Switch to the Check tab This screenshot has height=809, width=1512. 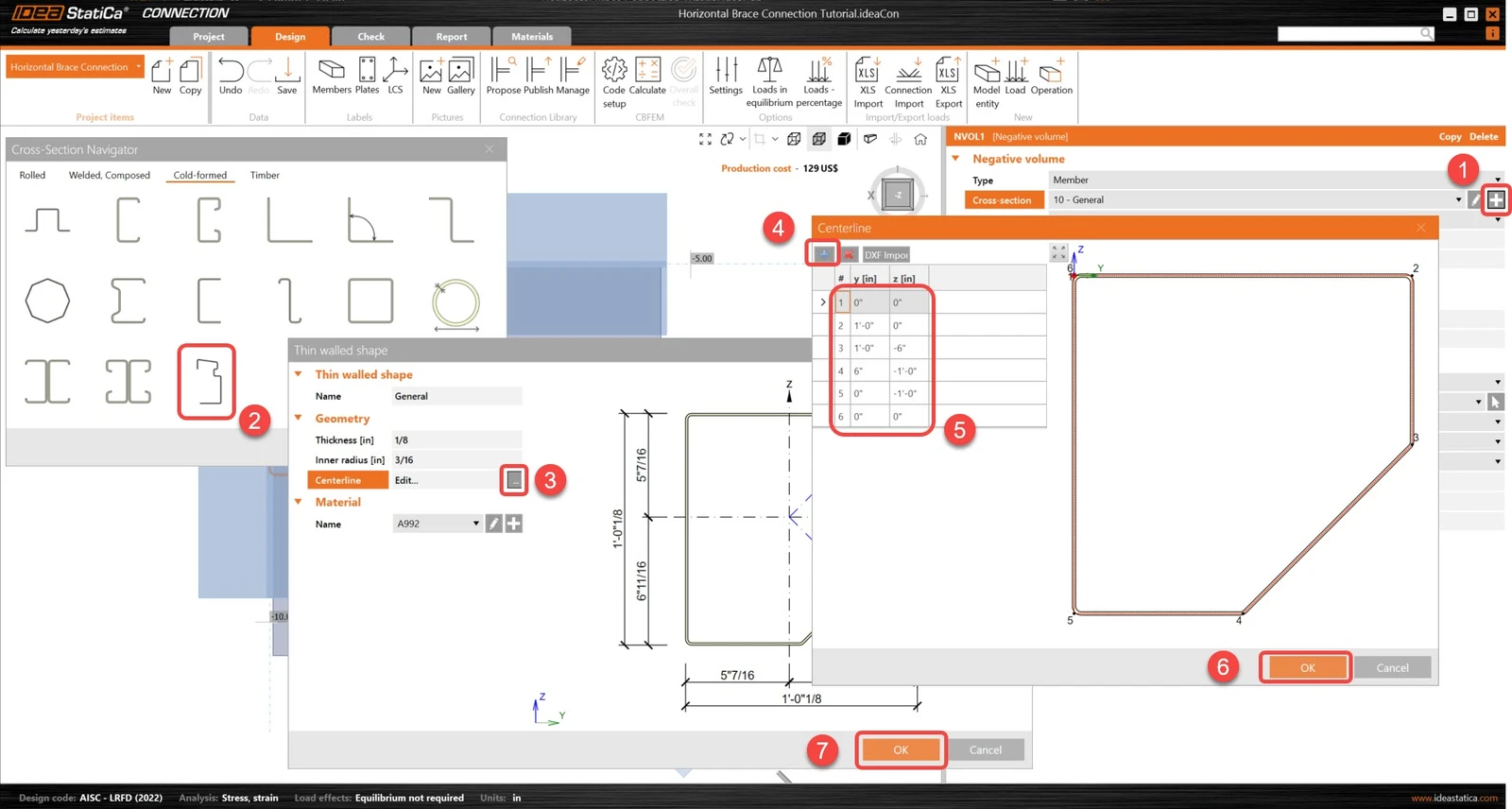[370, 37]
